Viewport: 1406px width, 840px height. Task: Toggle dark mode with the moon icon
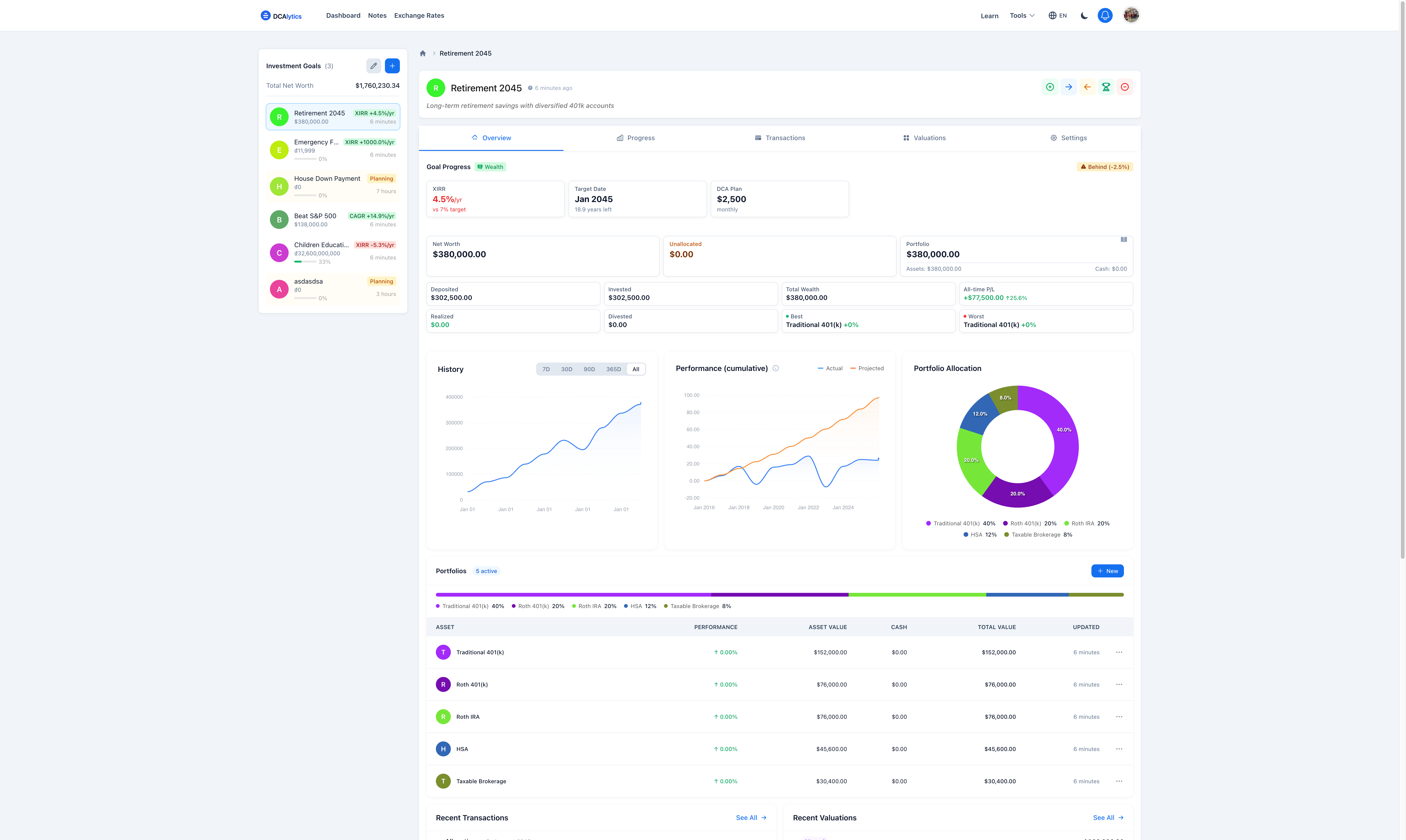[x=1084, y=15]
